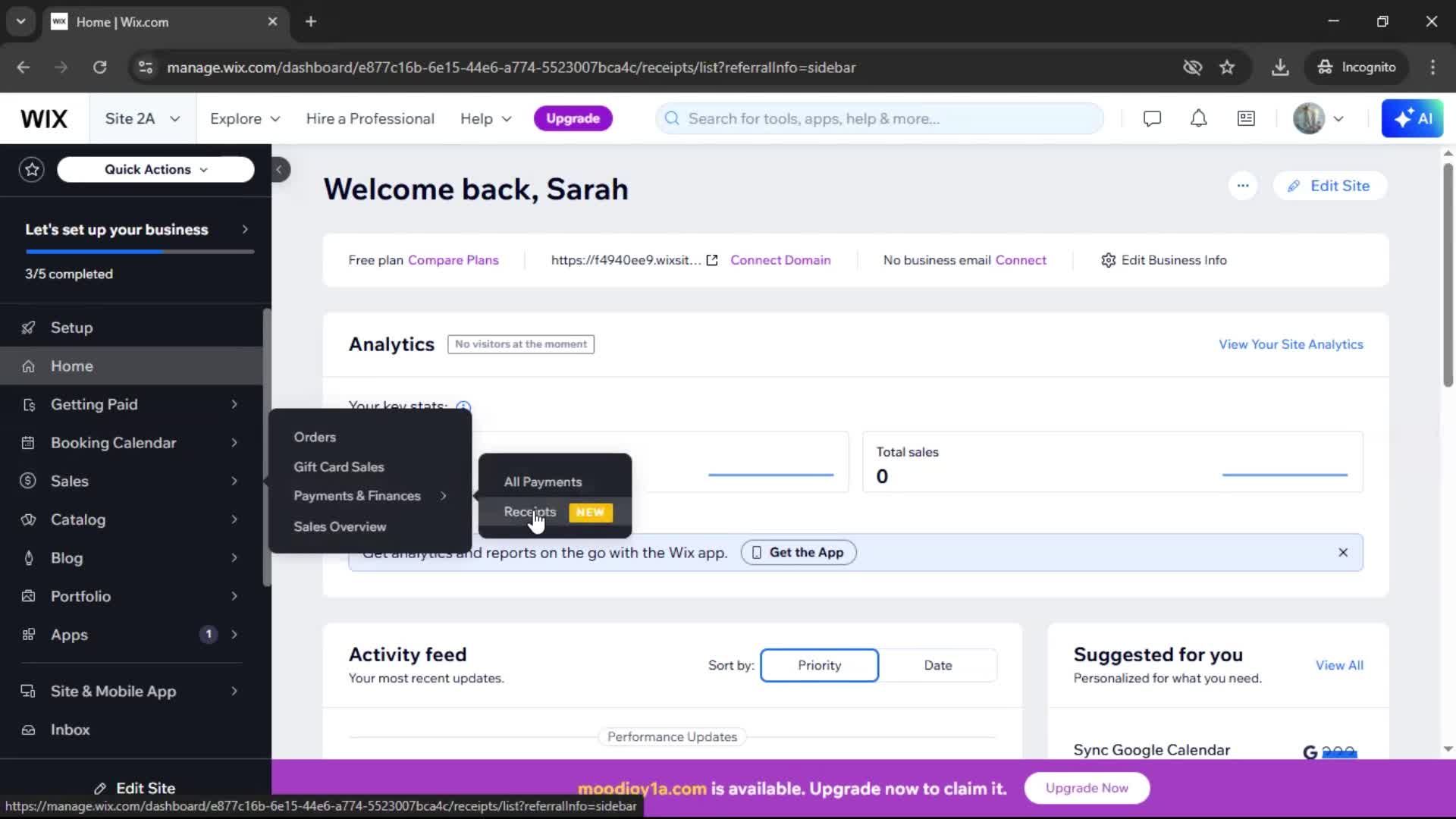Open View Your Site Analytics link

(1291, 344)
